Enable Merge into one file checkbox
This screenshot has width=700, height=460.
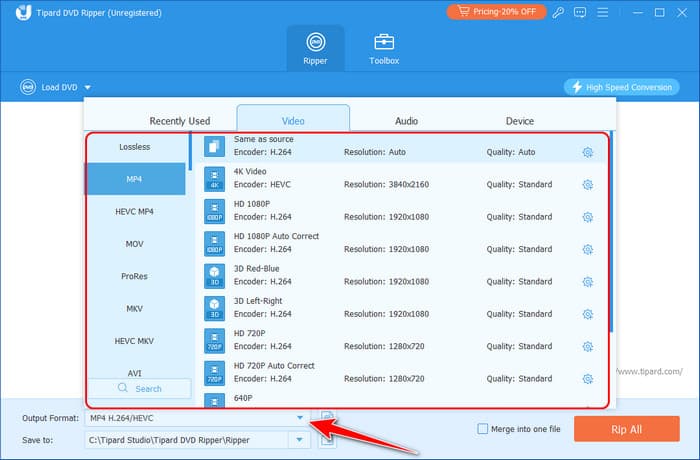tap(483, 428)
